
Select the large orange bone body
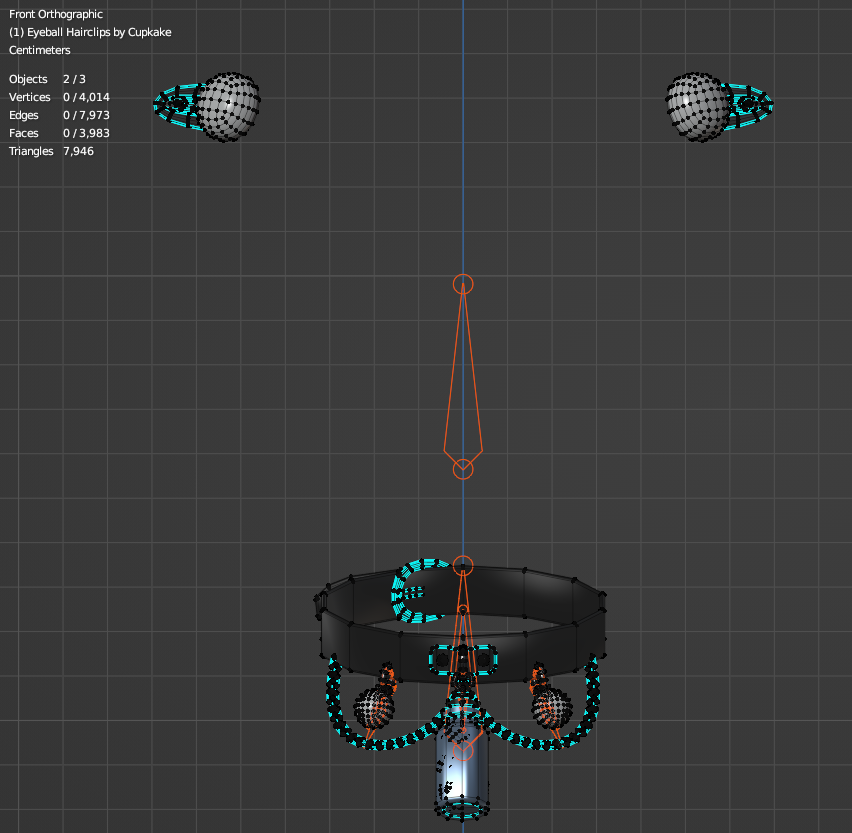(x=463, y=375)
